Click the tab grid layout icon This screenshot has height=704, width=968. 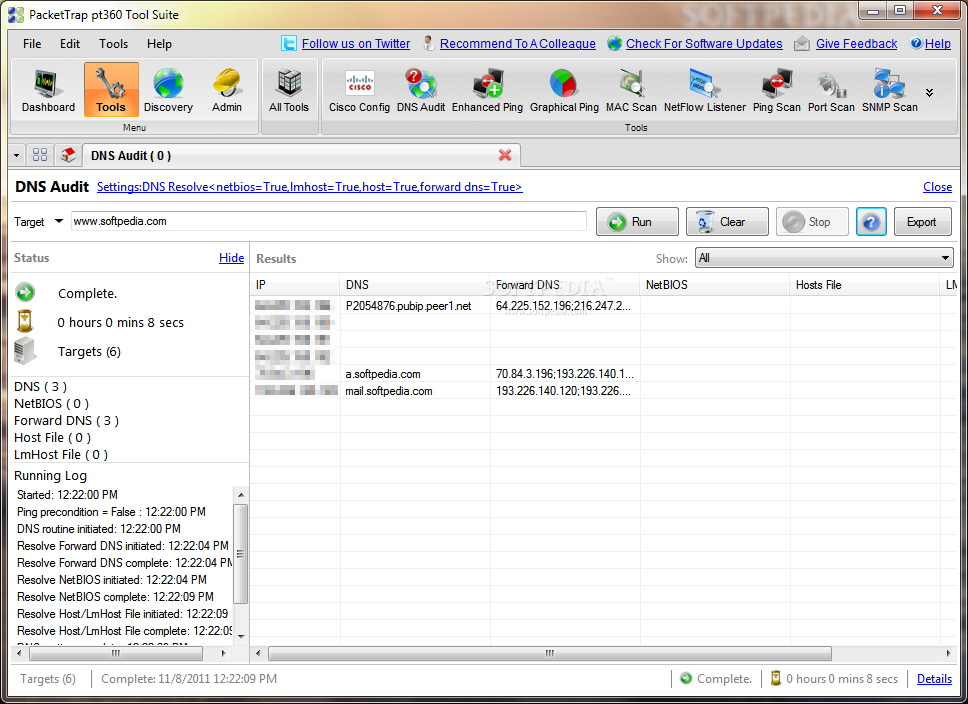click(x=40, y=155)
